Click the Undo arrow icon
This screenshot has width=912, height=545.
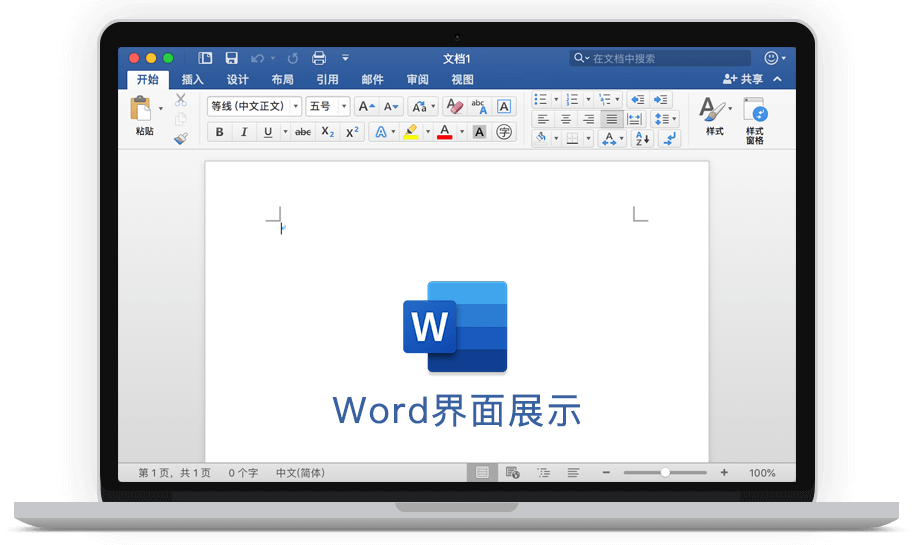[x=257, y=58]
